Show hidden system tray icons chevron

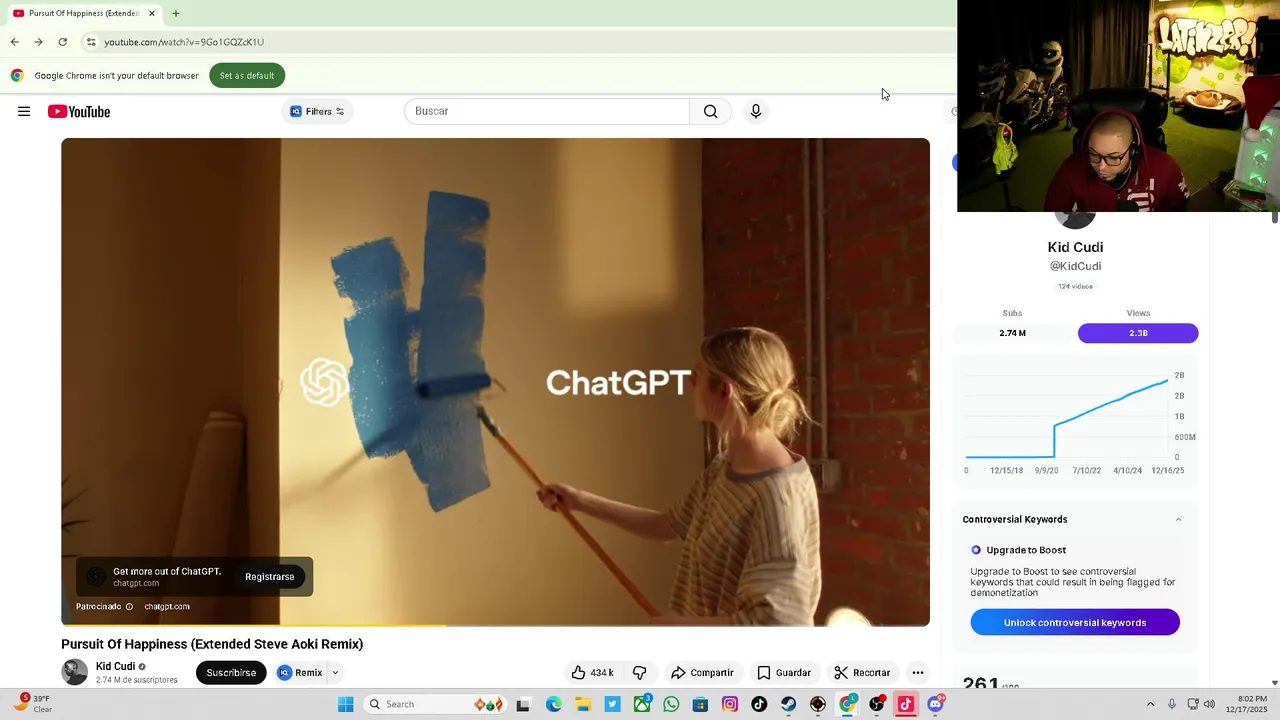click(1150, 704)
